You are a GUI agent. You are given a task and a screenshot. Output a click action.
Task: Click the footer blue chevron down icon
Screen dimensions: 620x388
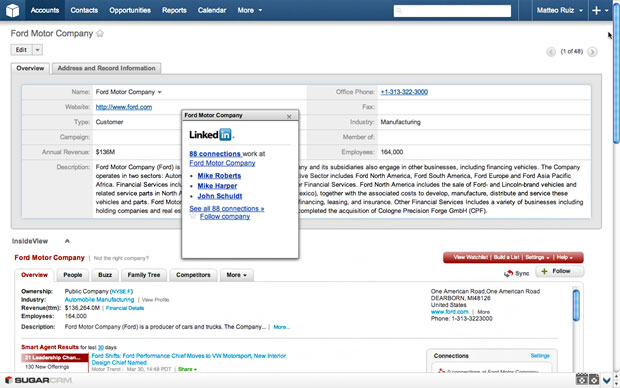(x=607, y=380)
